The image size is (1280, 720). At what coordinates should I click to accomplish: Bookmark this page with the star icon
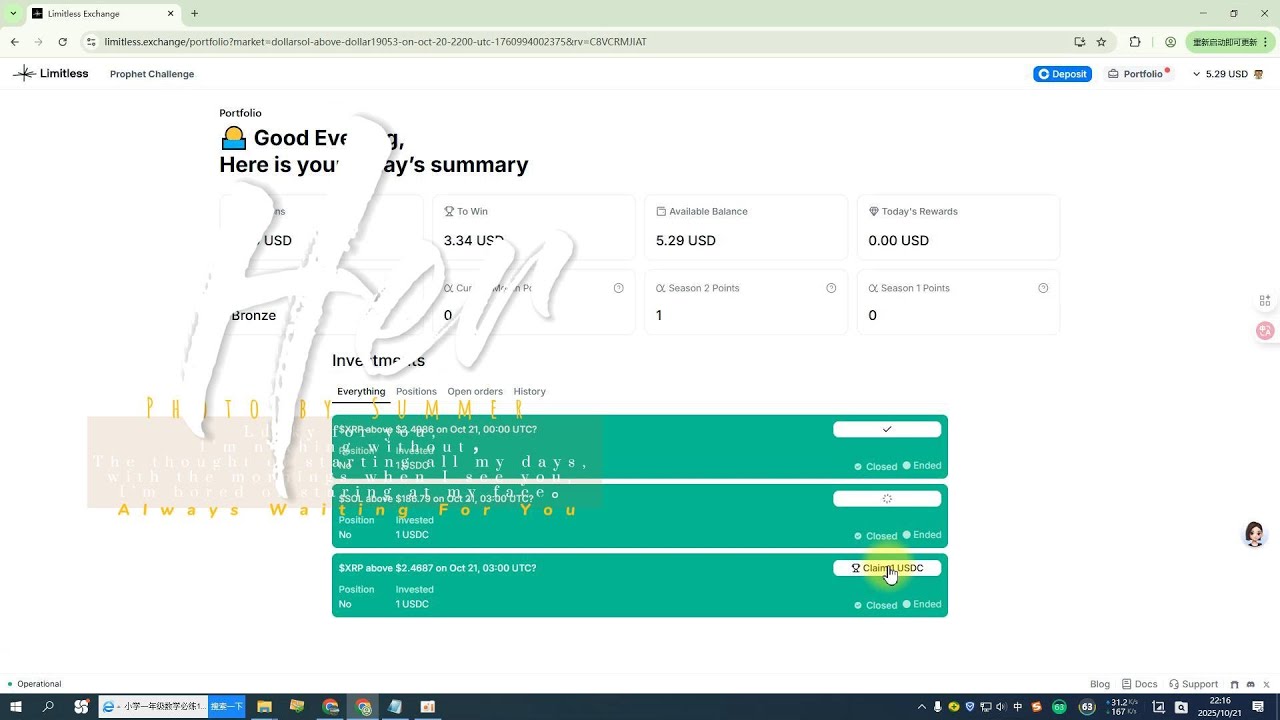coord(1101,42)
